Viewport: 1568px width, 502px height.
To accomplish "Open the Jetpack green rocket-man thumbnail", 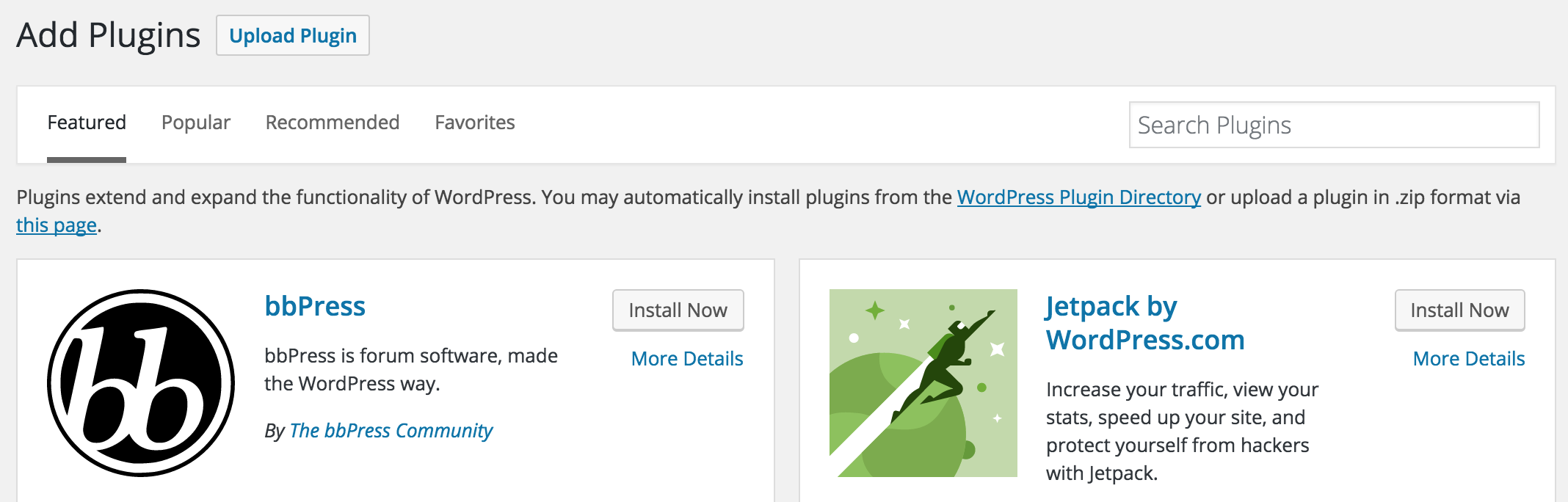I will click(x=923, y=383).
